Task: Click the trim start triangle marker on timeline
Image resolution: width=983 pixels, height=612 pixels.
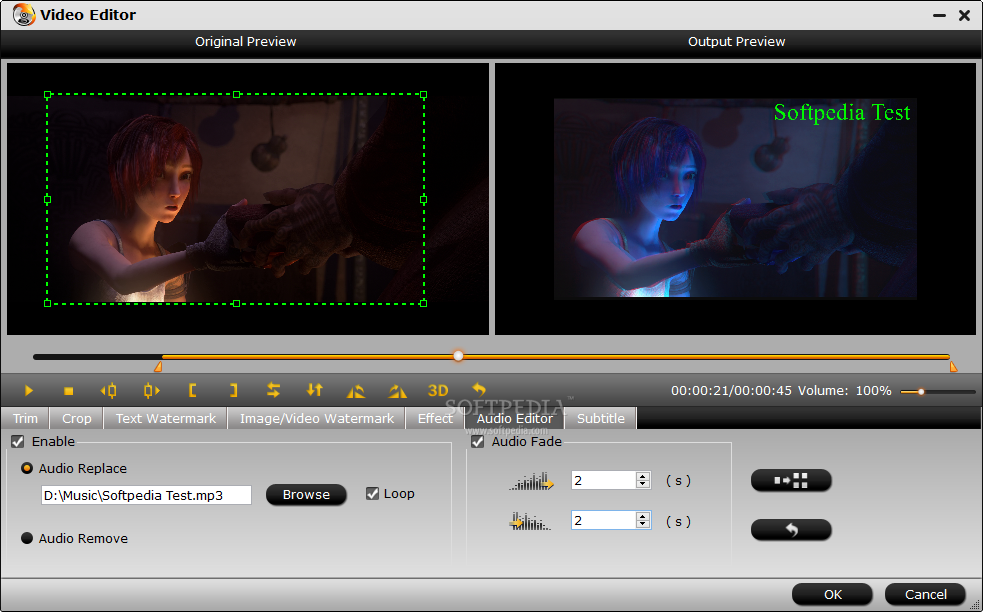Action: click(x=159, y=366)
